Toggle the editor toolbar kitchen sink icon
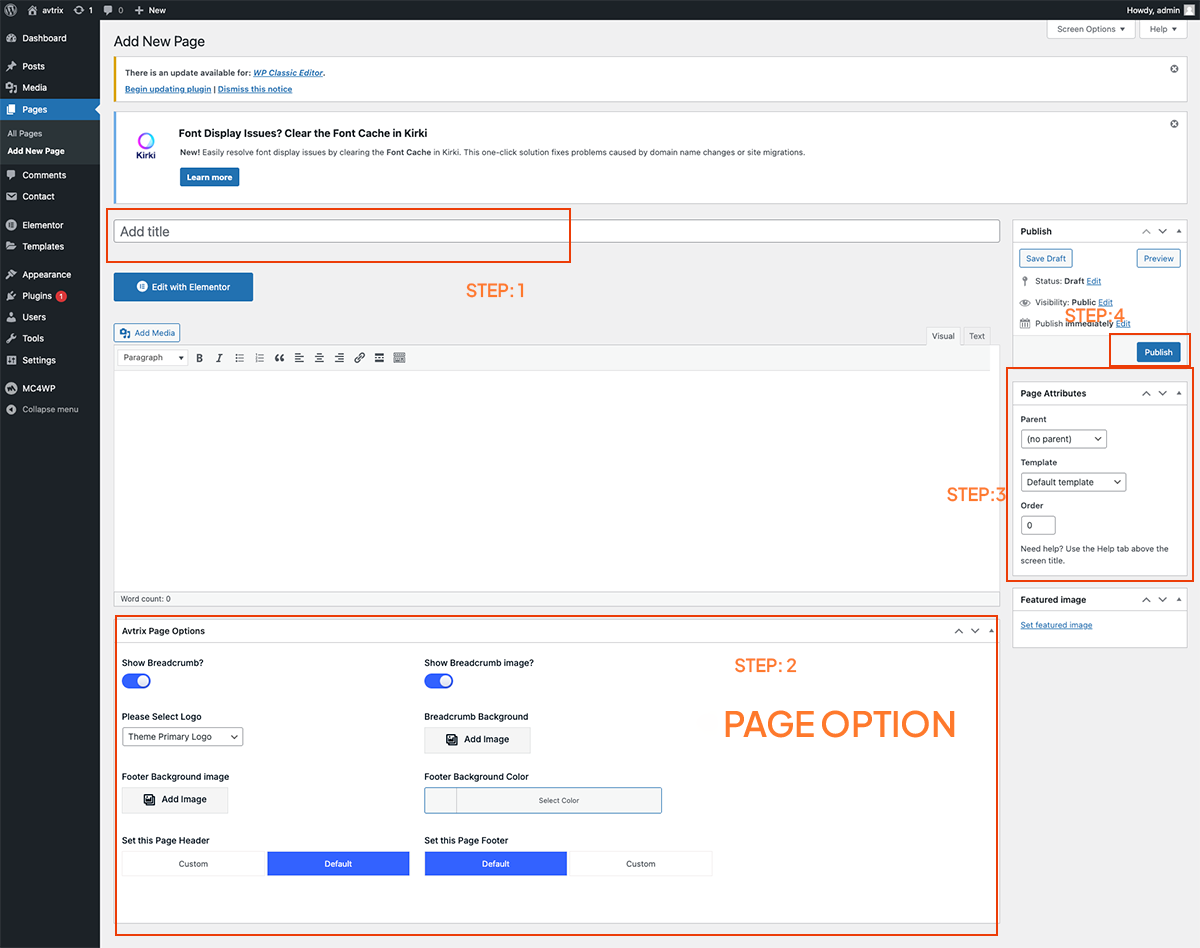 pyautogui.click(x=399, y=358)
